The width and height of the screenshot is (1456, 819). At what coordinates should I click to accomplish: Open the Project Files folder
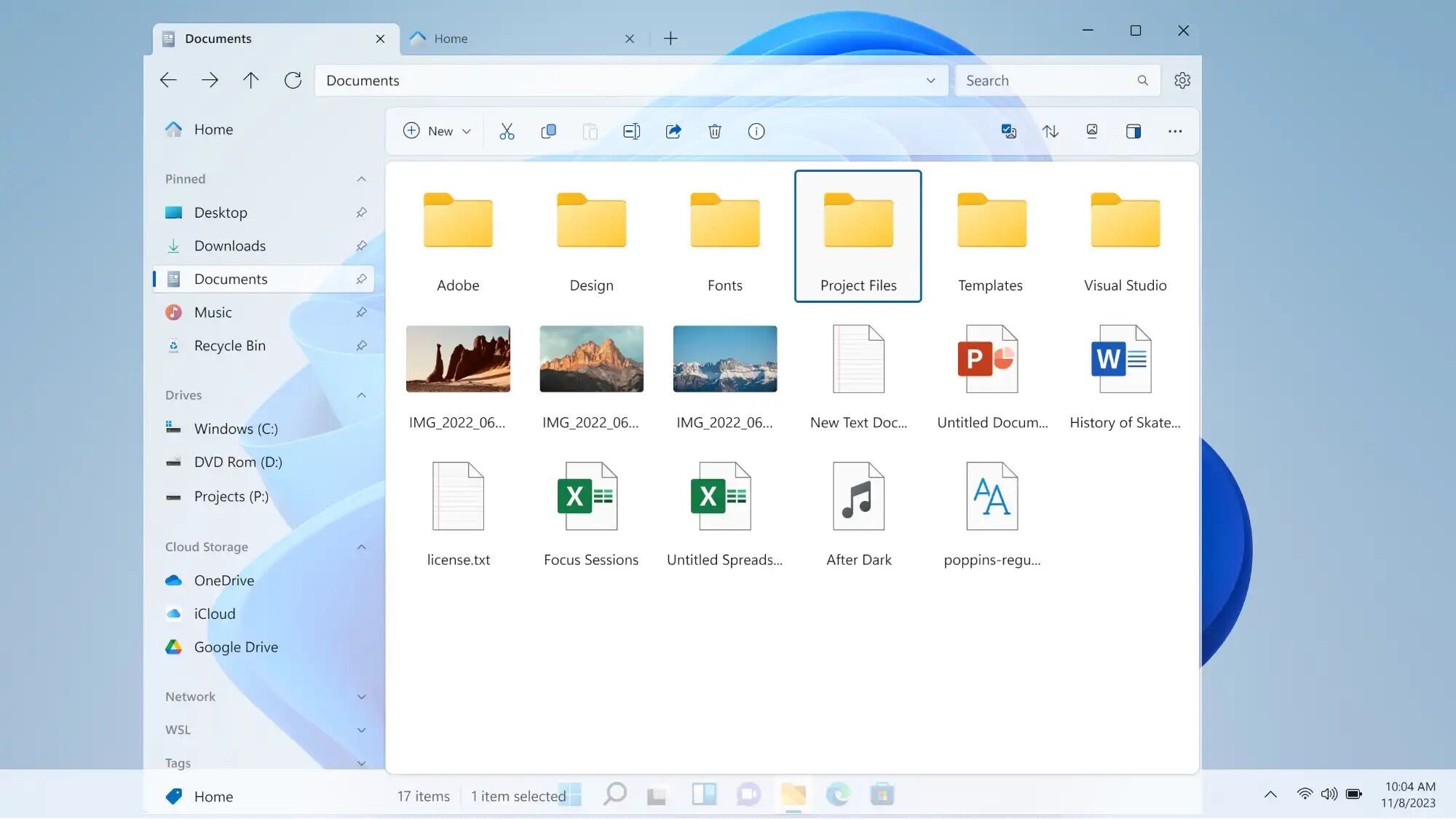(x=858, y=235)
